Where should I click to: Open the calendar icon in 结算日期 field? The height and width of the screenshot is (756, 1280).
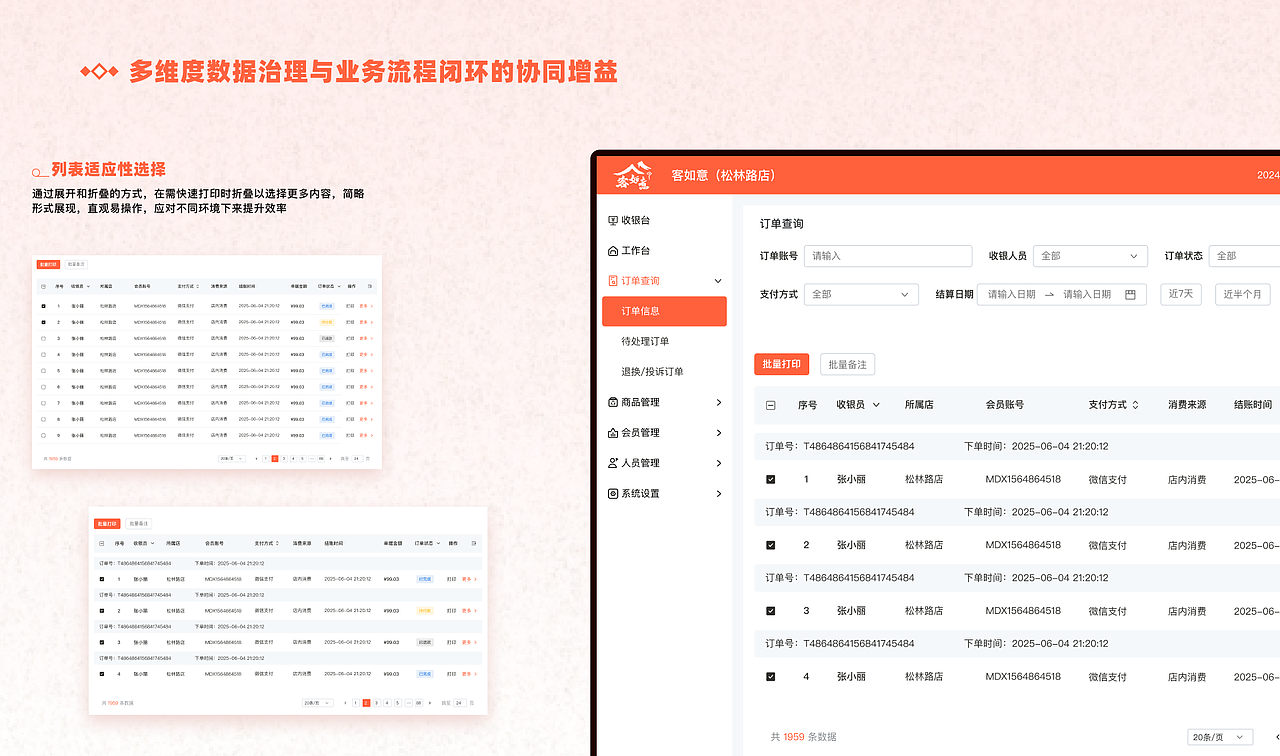click(1131, 294)
